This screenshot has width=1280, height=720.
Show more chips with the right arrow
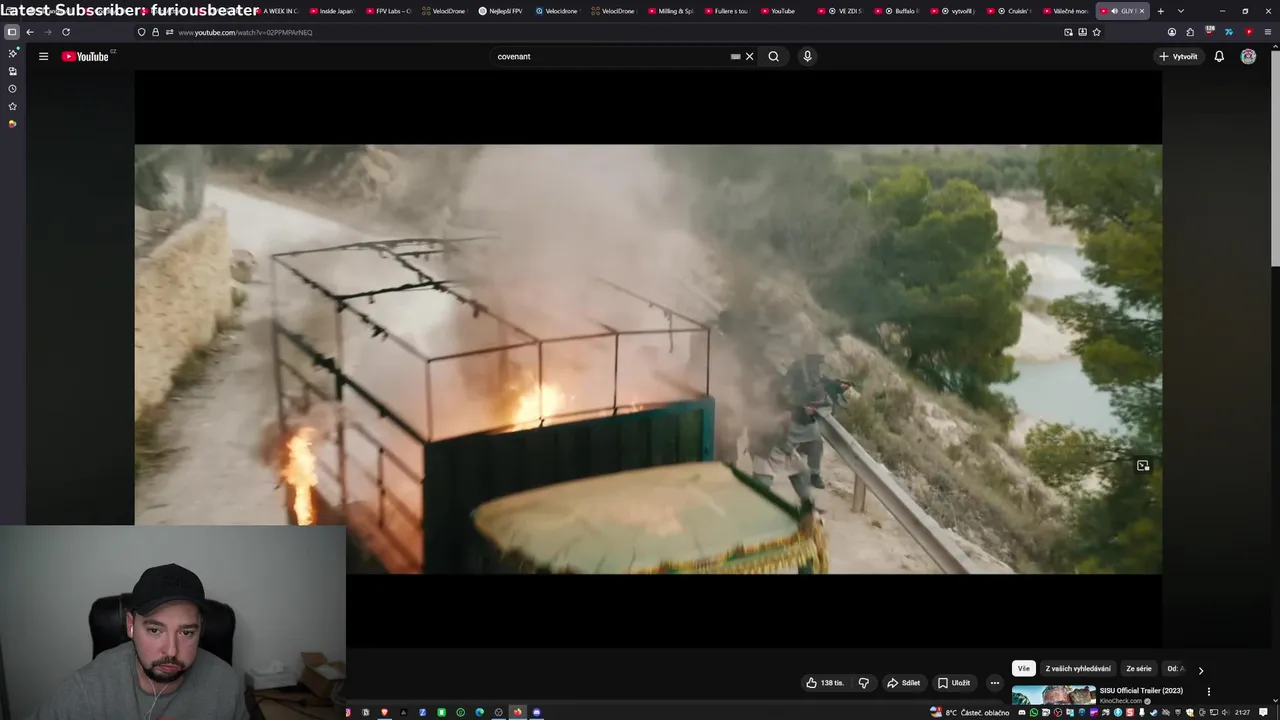pos(1201,670)
